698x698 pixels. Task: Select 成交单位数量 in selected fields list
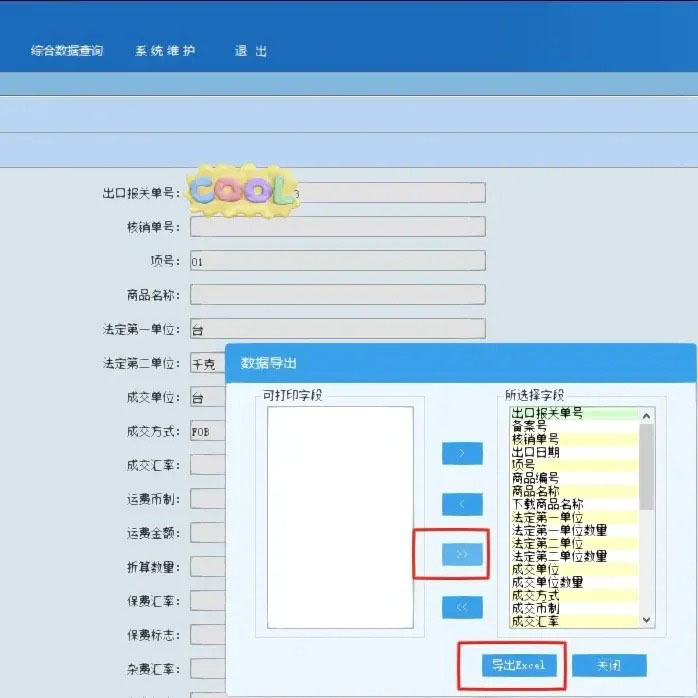(574, 582)
